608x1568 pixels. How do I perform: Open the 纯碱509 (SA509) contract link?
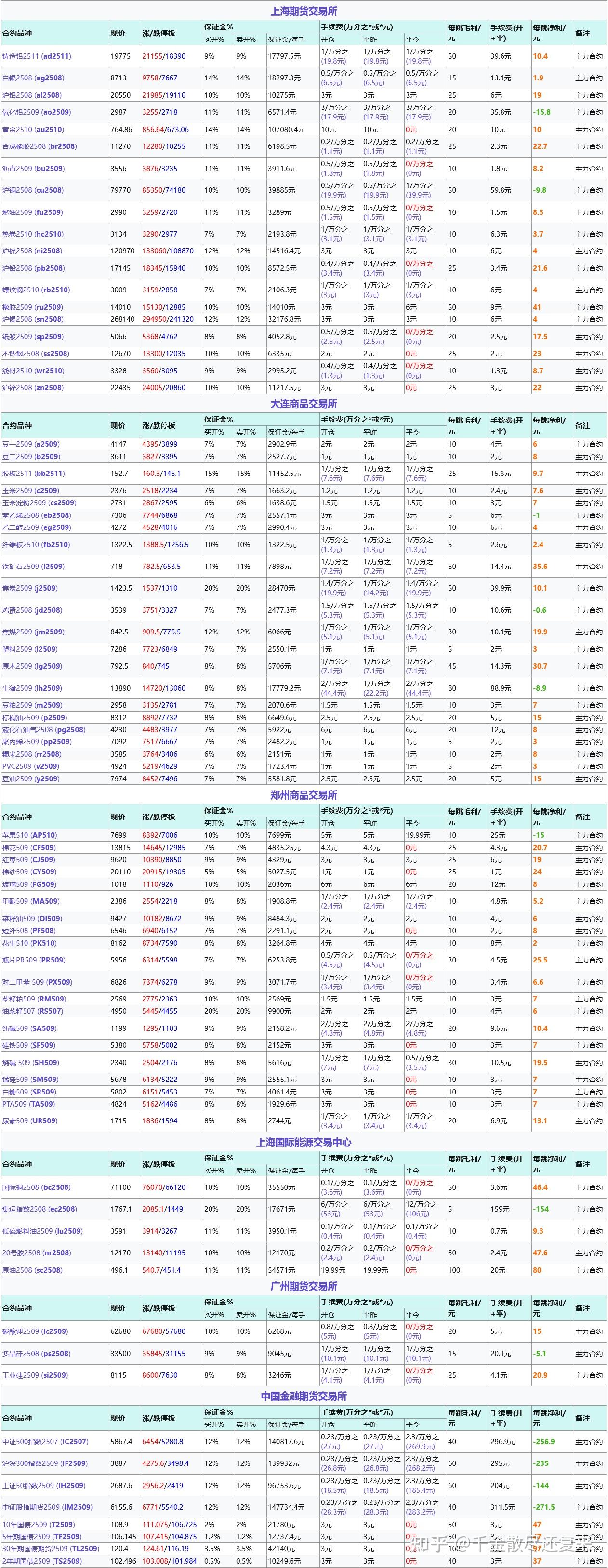point(29,1028)
